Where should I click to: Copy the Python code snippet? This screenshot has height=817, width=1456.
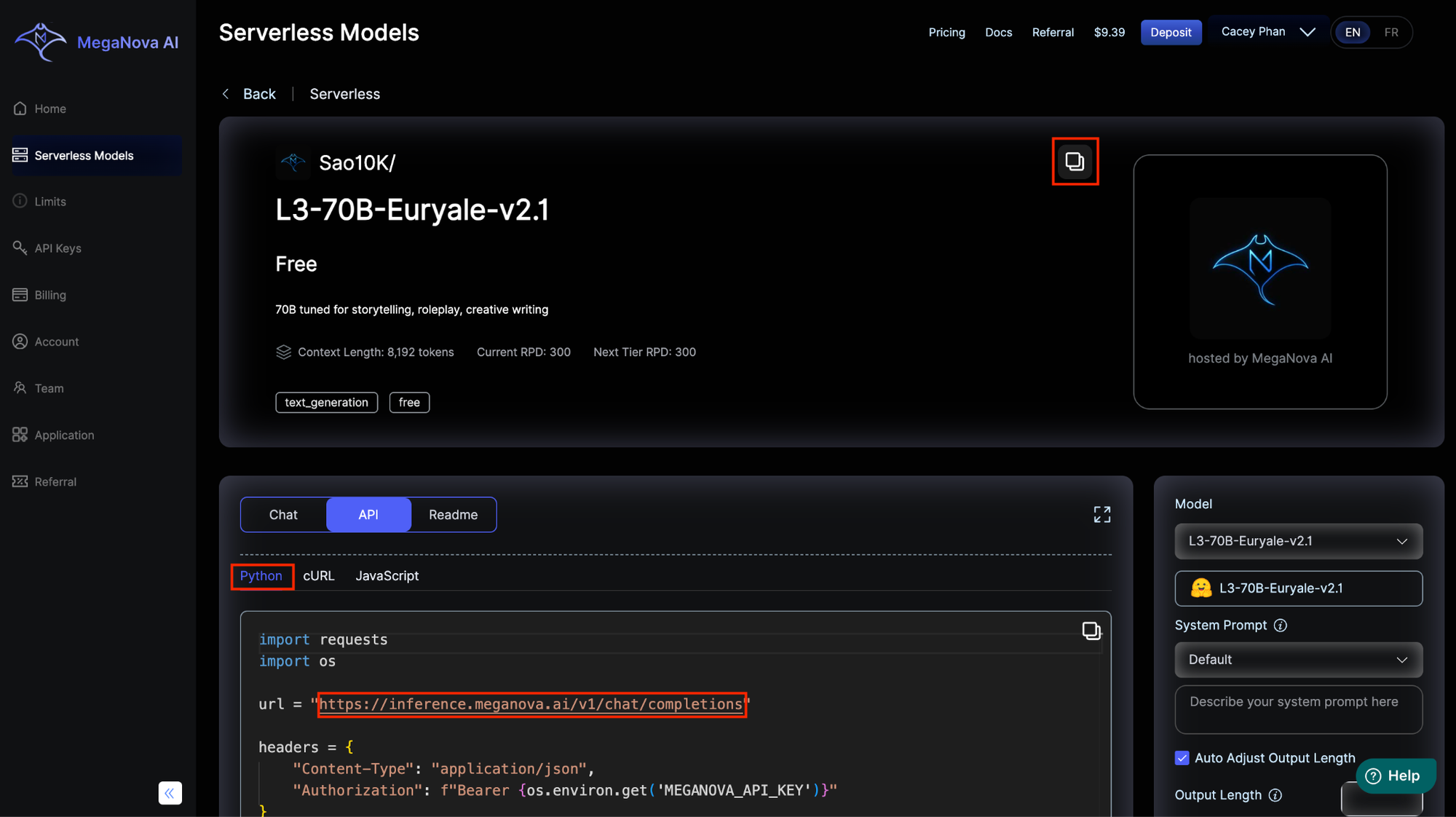1091,631
